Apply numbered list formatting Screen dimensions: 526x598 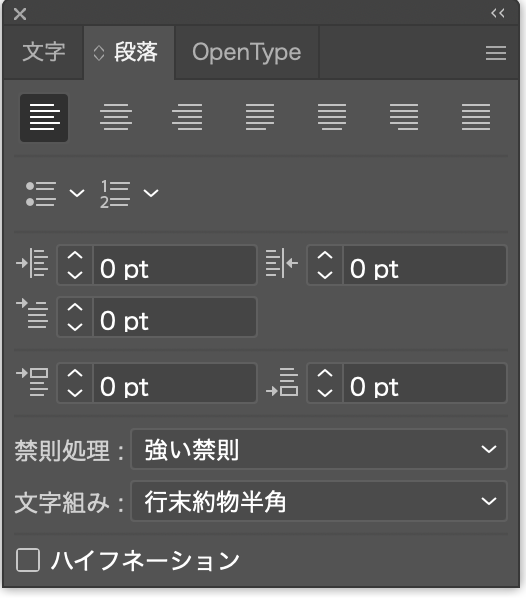(115, 194)
